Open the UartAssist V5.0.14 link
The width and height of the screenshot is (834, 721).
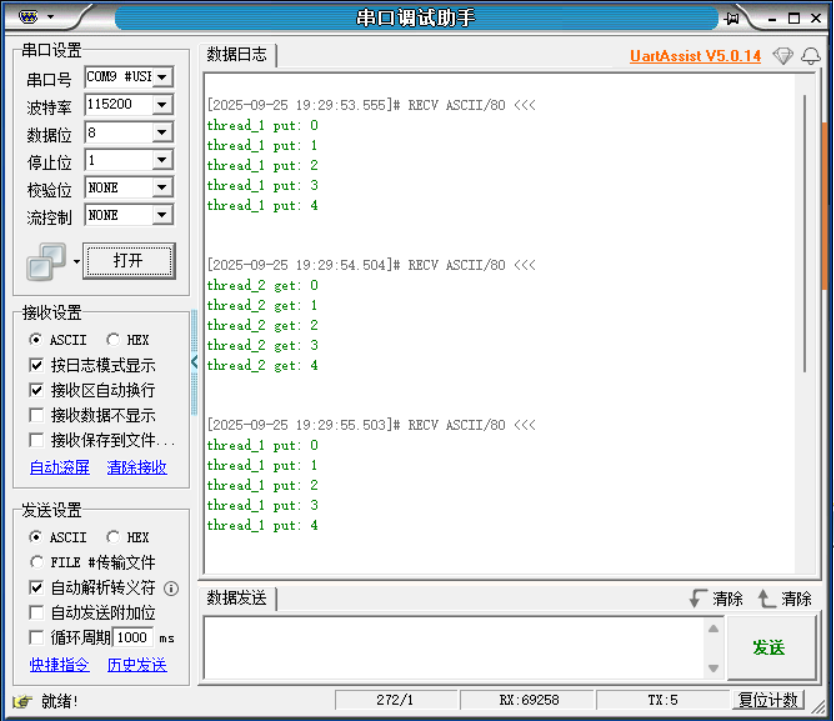[x=695, y=56]
